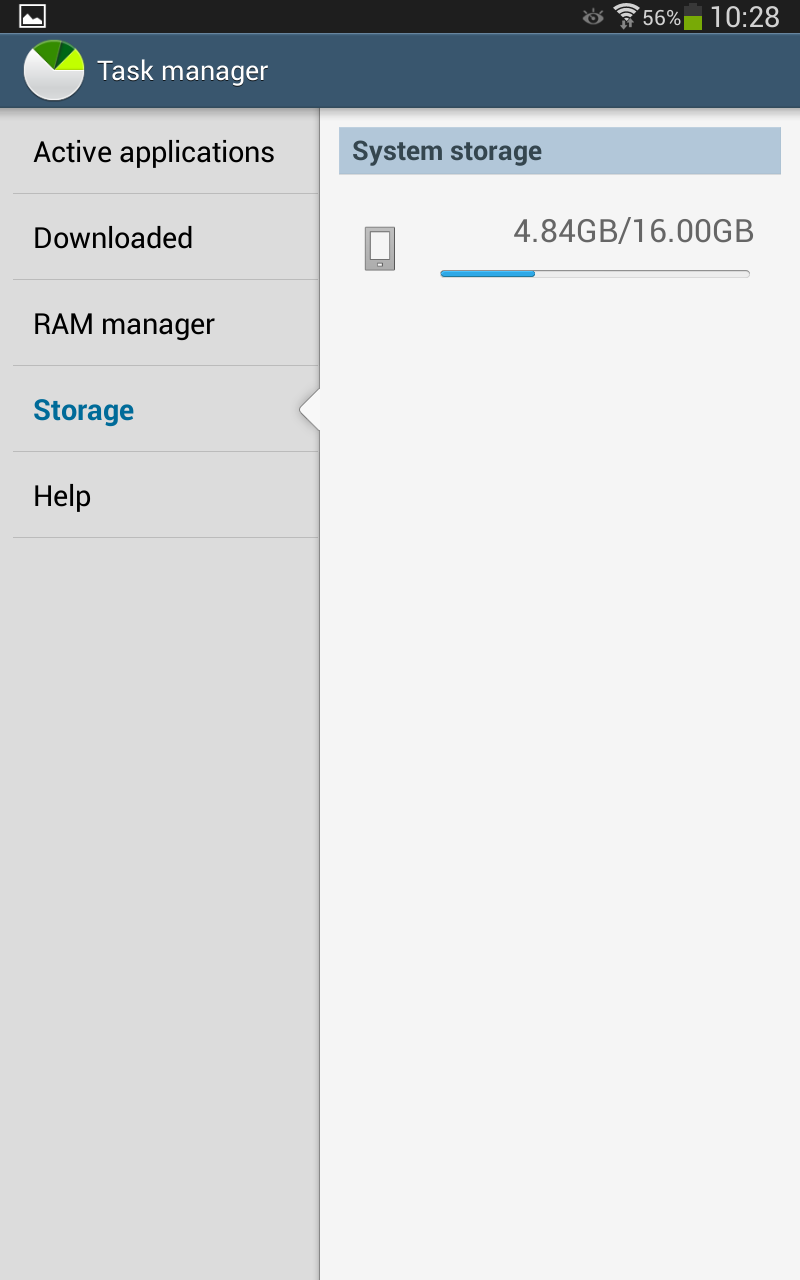Viewport: 800px width, 1280px height.
Task: Tap the 4.84GB/16.00GB storage text
Action: tap(633, 232)
